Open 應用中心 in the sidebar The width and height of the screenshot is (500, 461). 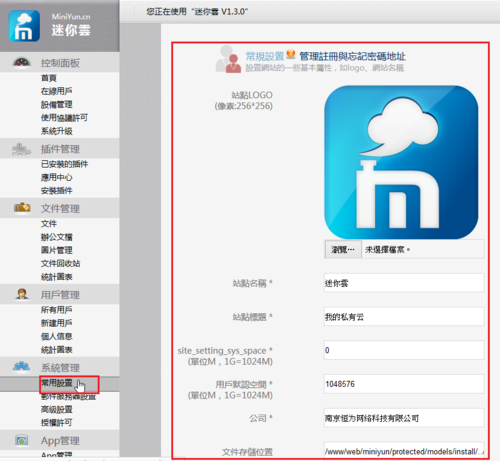click(56, 177)
